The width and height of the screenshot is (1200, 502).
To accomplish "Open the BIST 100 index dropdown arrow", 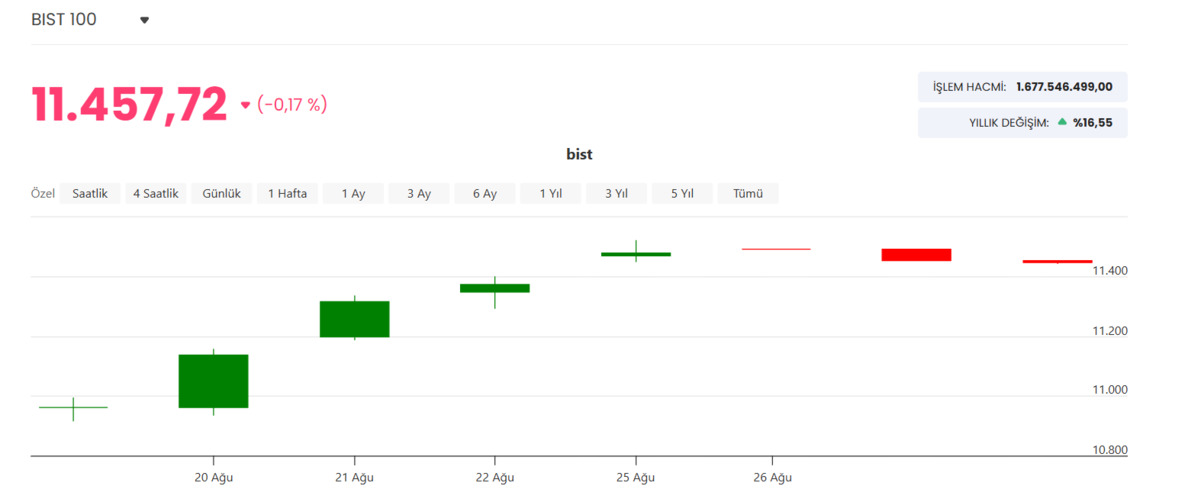I will pos(144,20).
